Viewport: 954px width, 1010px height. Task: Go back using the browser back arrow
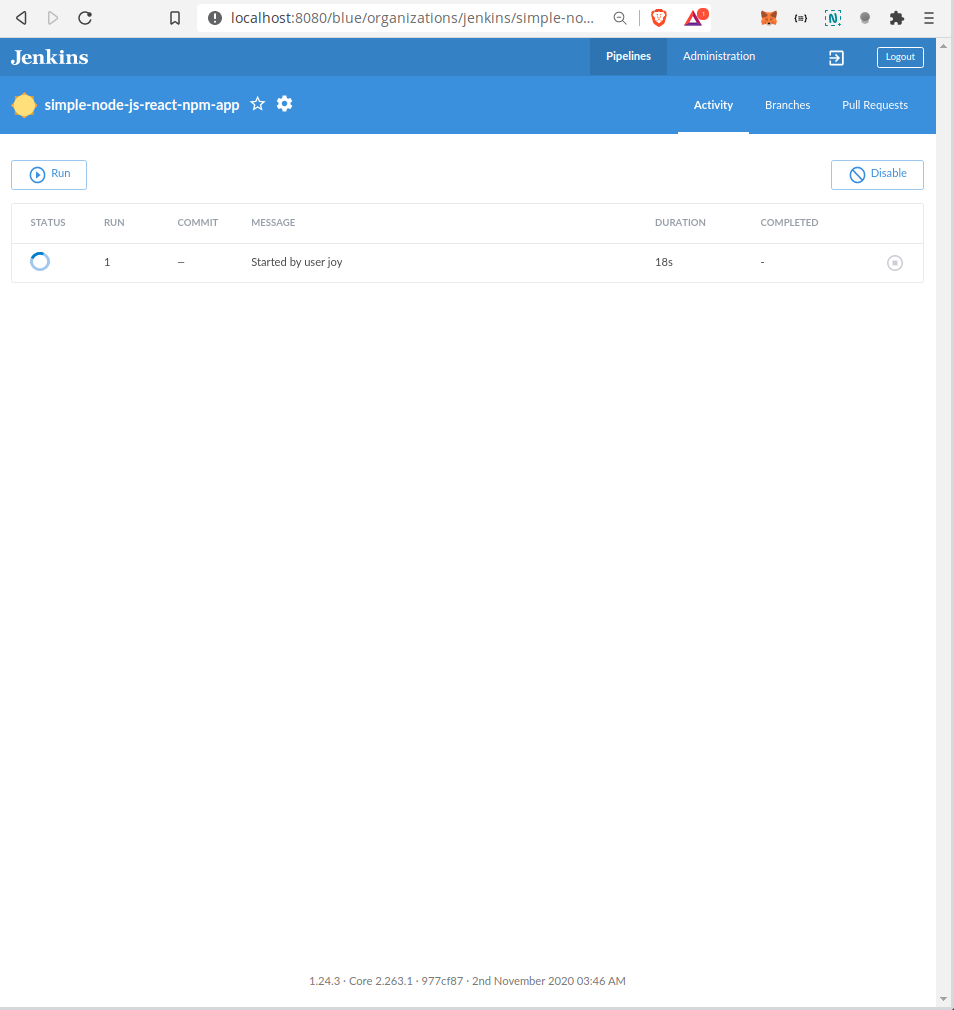[21, 18]
